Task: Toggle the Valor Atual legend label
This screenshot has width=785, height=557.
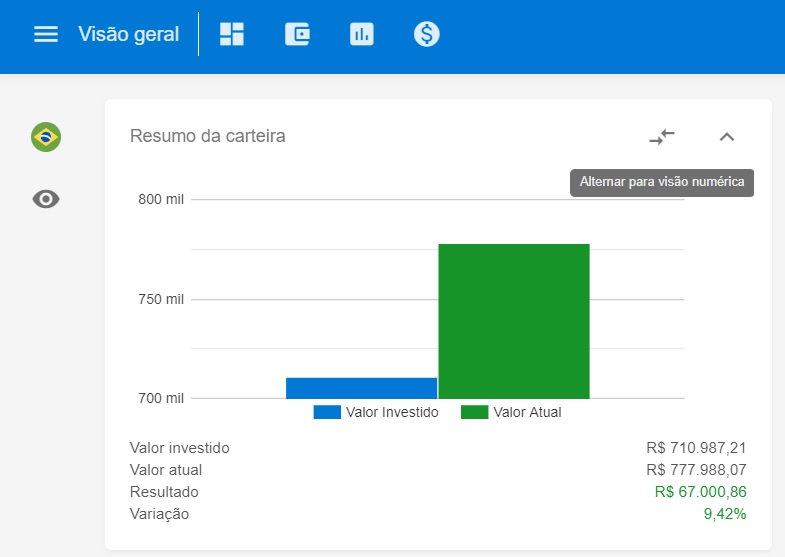Action: coord(527,412)
